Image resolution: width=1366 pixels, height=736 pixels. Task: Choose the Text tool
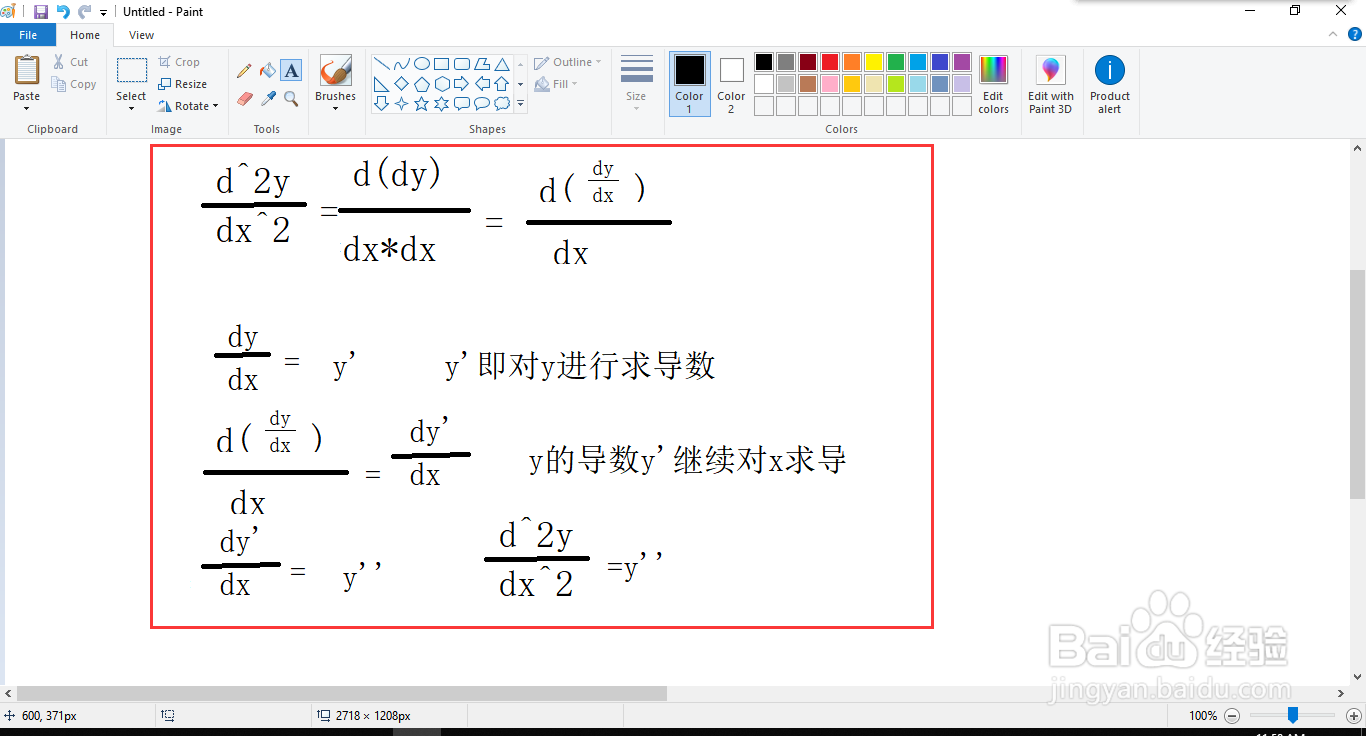pos(290,71)
